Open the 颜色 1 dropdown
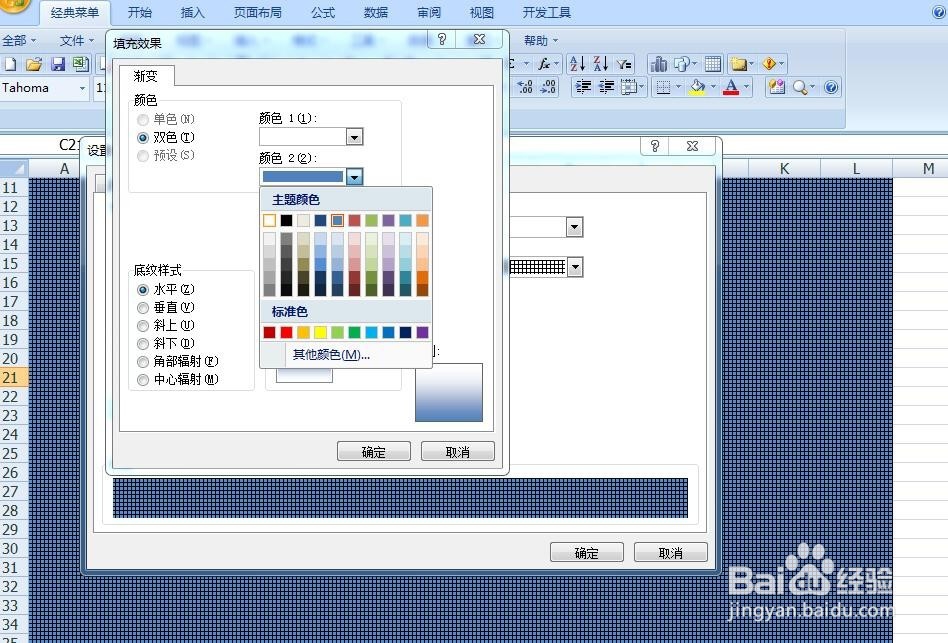The width and height of the screenshot is (948, 643). [x=354, y=136]
